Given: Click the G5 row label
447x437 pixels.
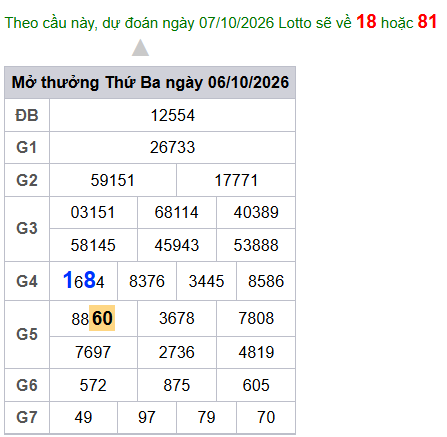Looking at the screenshot, I should pyautogui.click(x=27, y=334).
